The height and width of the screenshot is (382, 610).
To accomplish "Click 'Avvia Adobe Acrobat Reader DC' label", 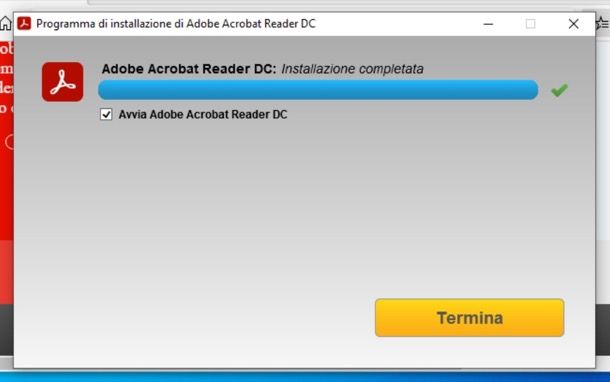I will pyautogui.click(x=203, y=114).
